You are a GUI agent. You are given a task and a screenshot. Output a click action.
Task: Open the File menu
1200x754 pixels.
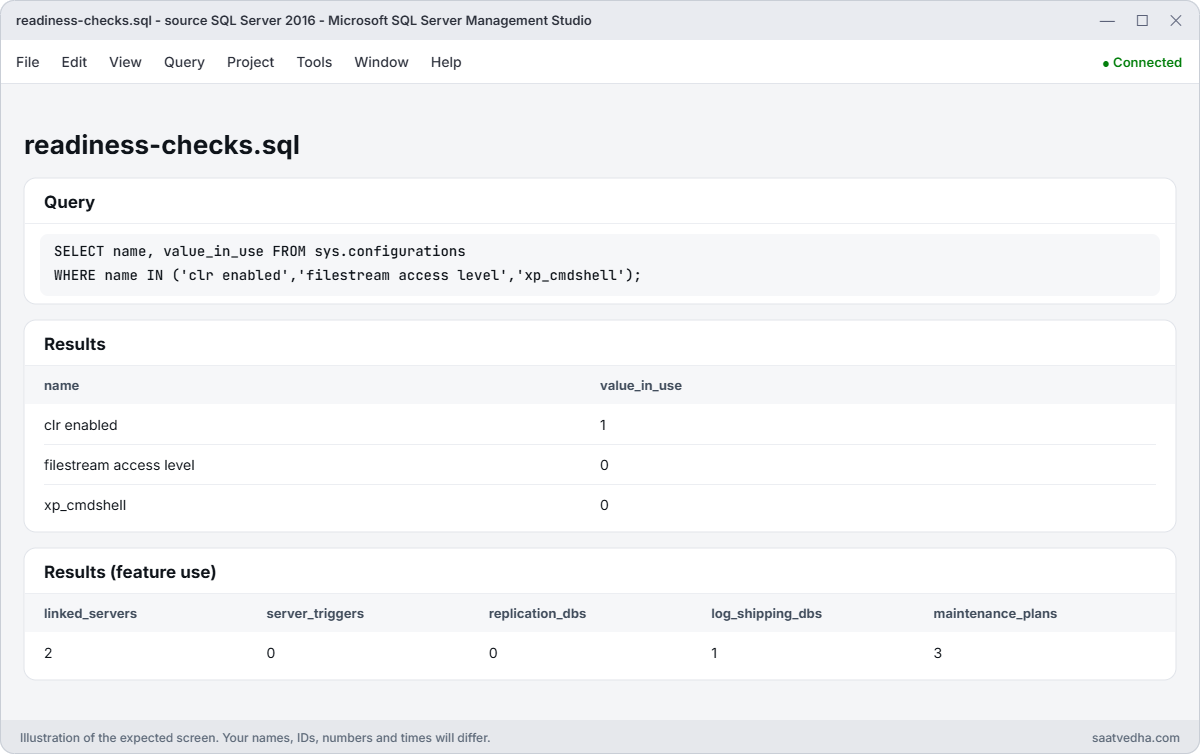(x=28, y=62)
